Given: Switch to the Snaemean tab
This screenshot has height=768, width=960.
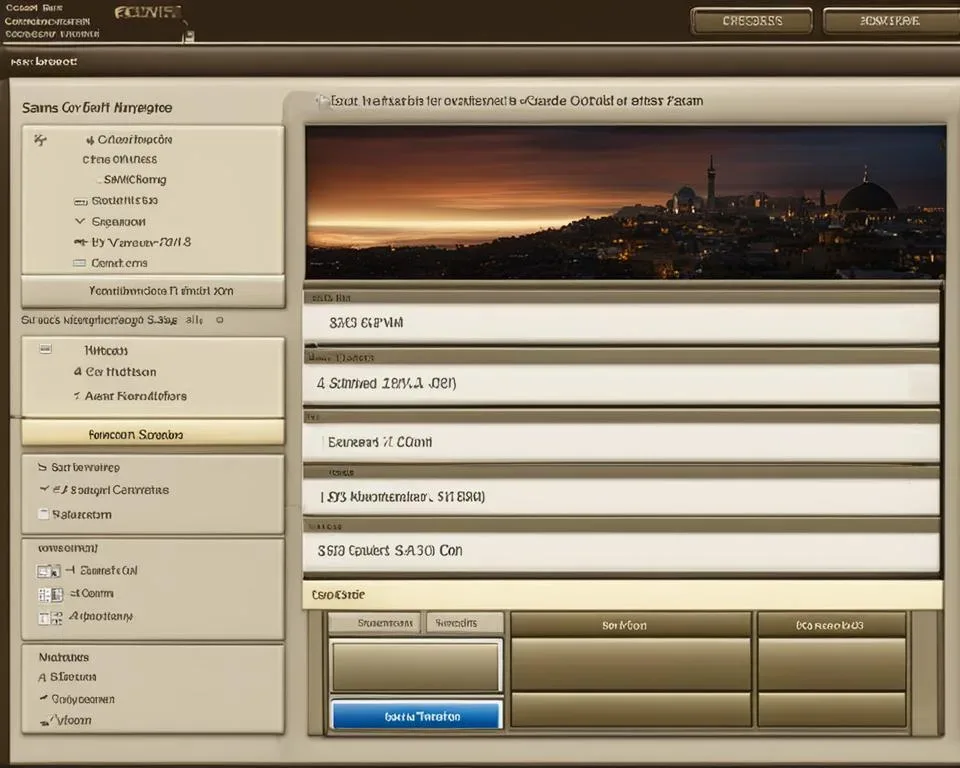Looking at the screenshot, I should 373,623.
